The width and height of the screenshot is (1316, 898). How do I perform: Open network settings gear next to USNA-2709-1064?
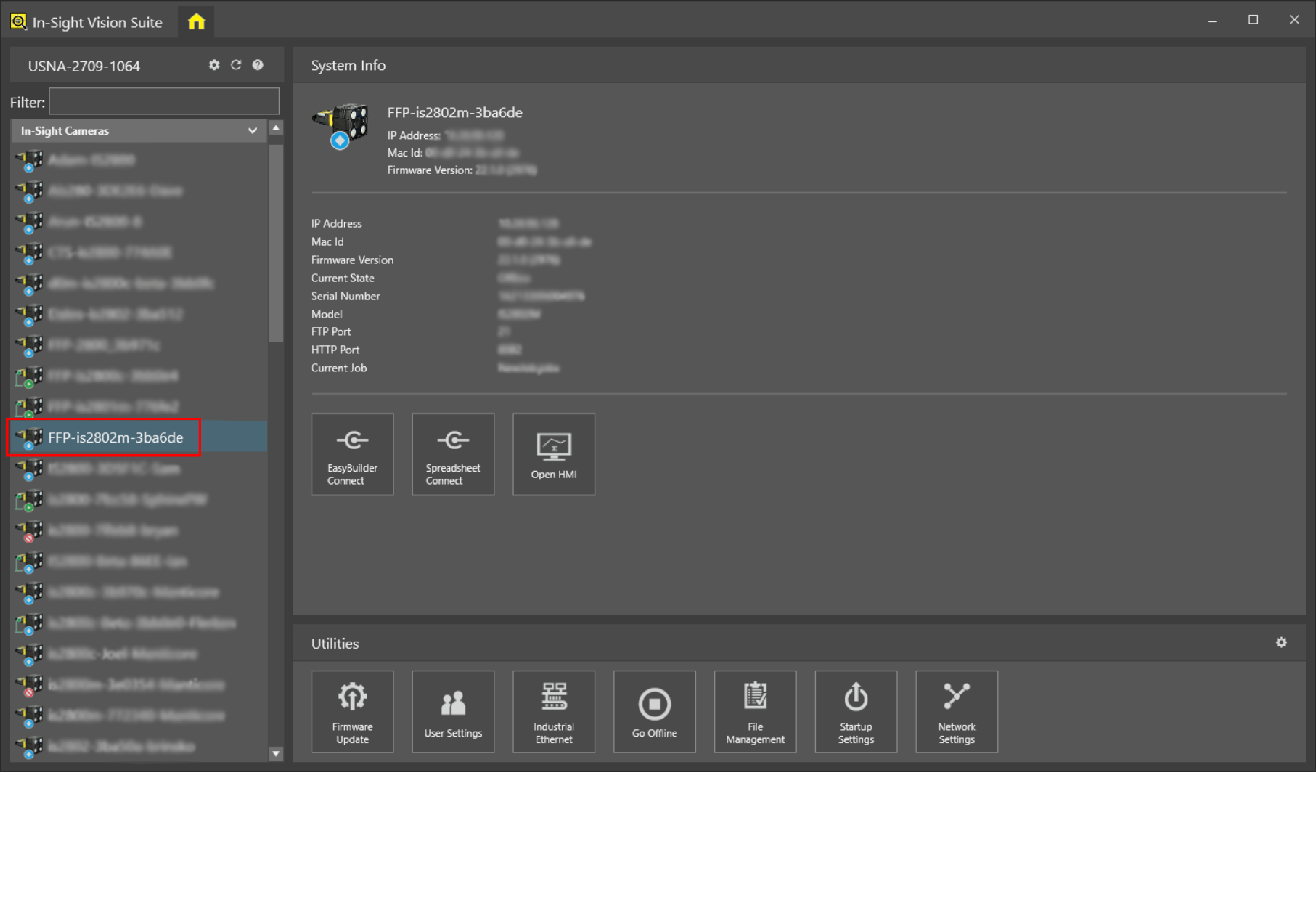(214, 65)
